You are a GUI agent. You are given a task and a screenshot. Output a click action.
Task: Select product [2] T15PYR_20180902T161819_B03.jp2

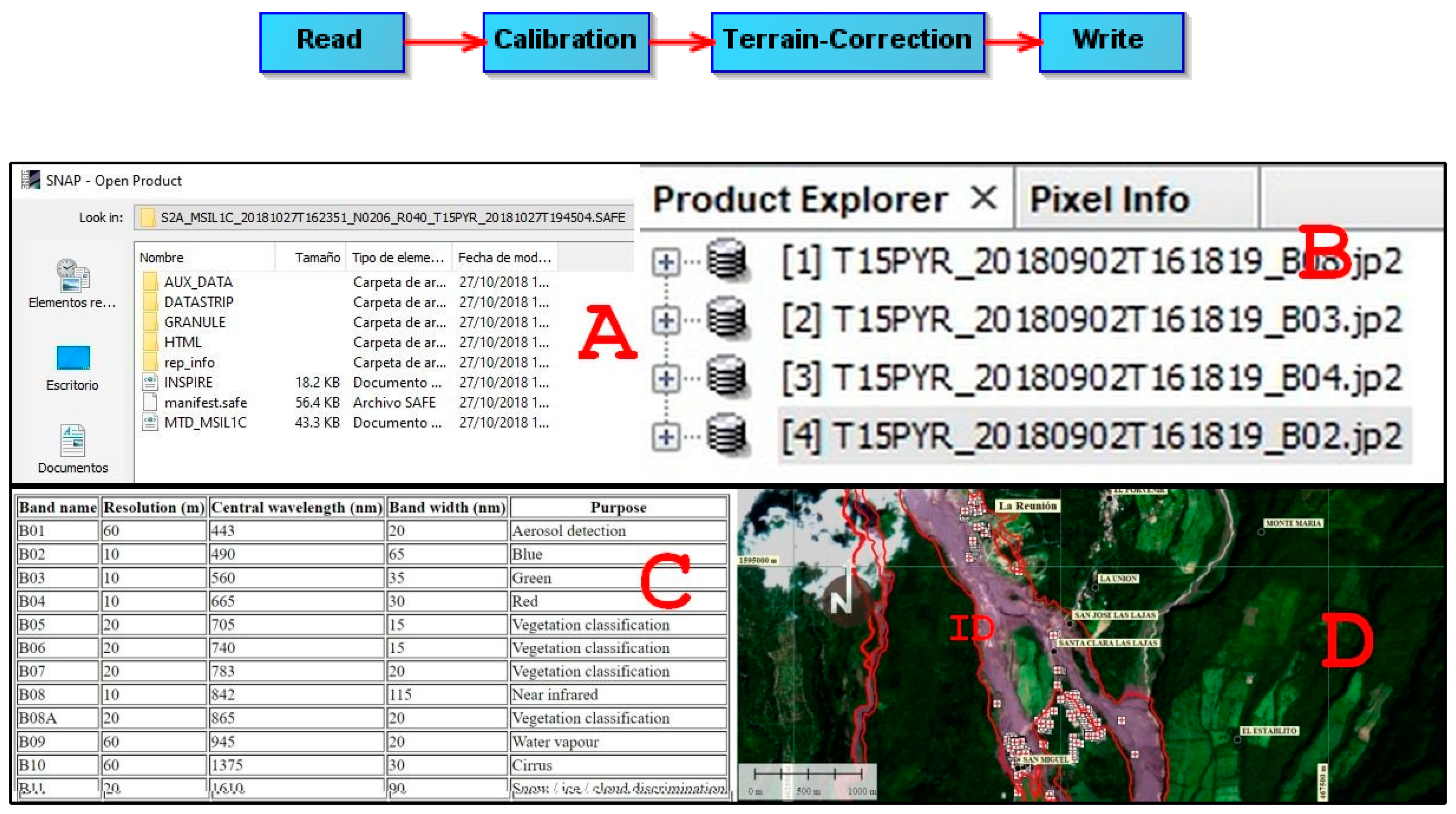click(x=1092, y=321)
